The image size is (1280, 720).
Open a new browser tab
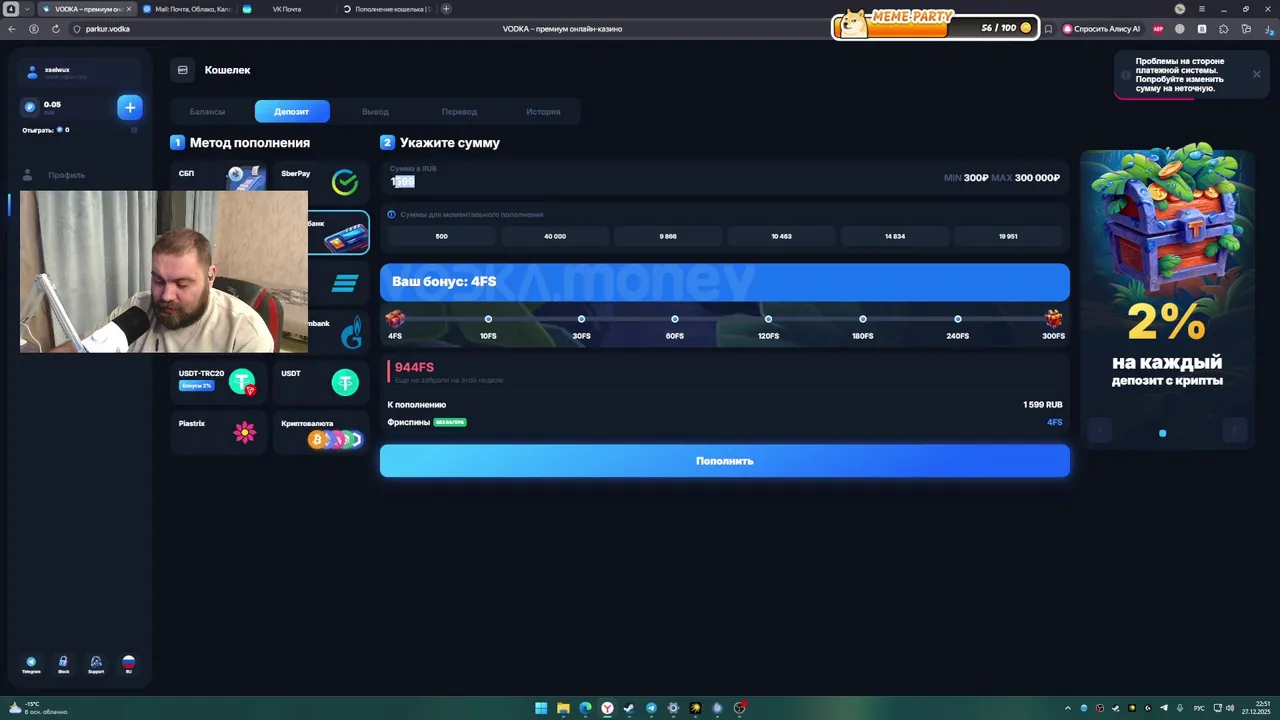[x=446, y=9]
